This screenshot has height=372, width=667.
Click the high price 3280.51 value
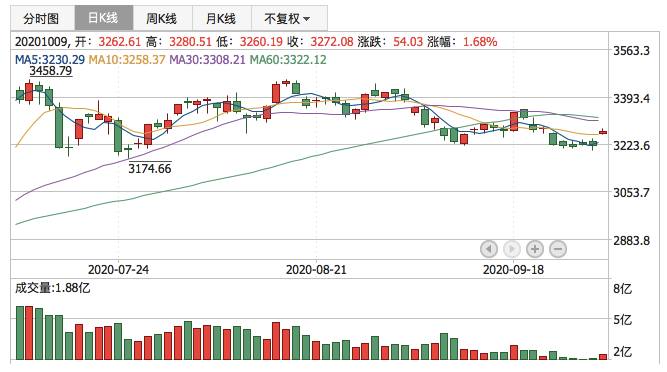(190, 42)
